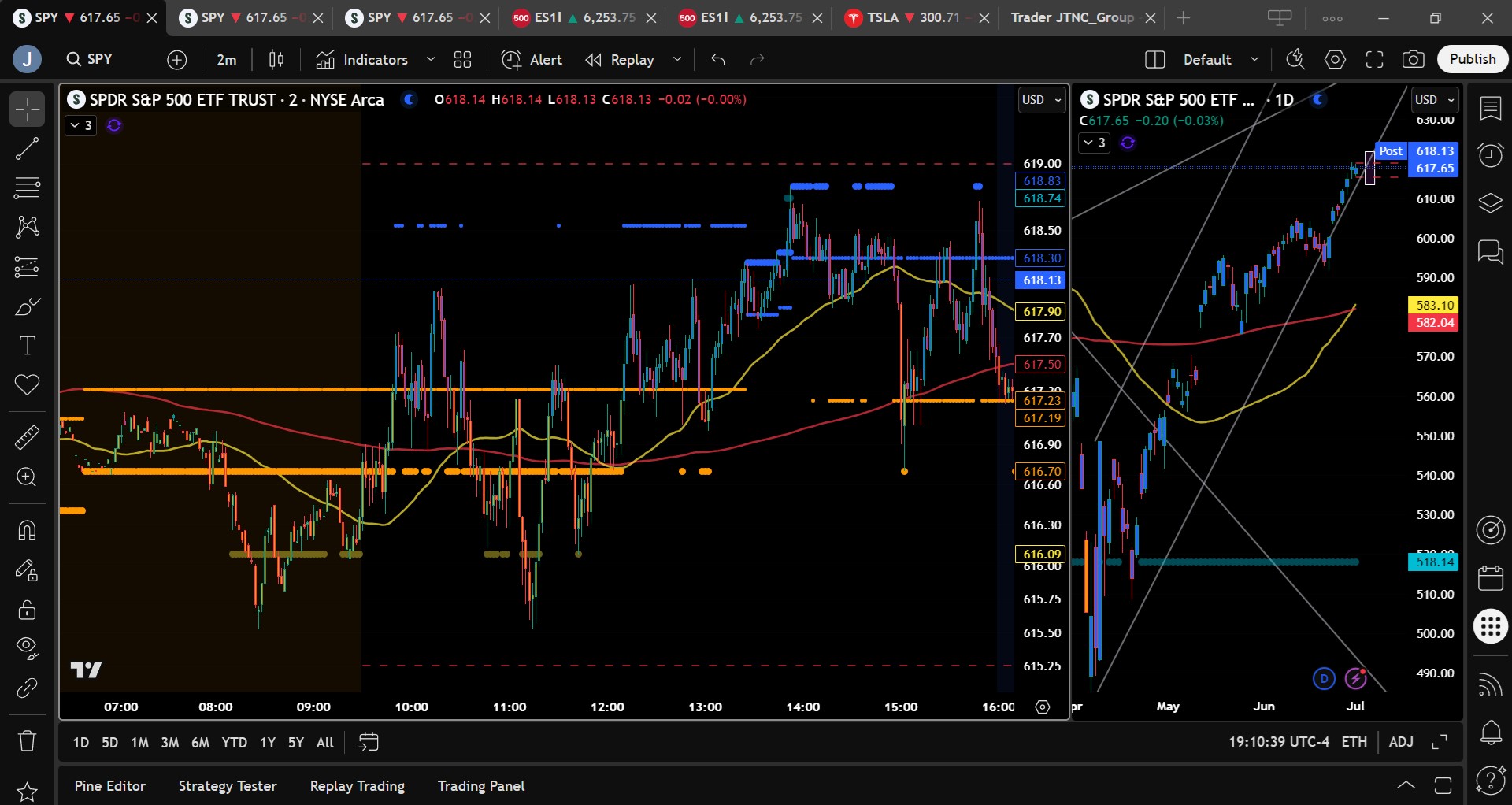
Task: Select the text annotation tool
Action: pos(27,346)
